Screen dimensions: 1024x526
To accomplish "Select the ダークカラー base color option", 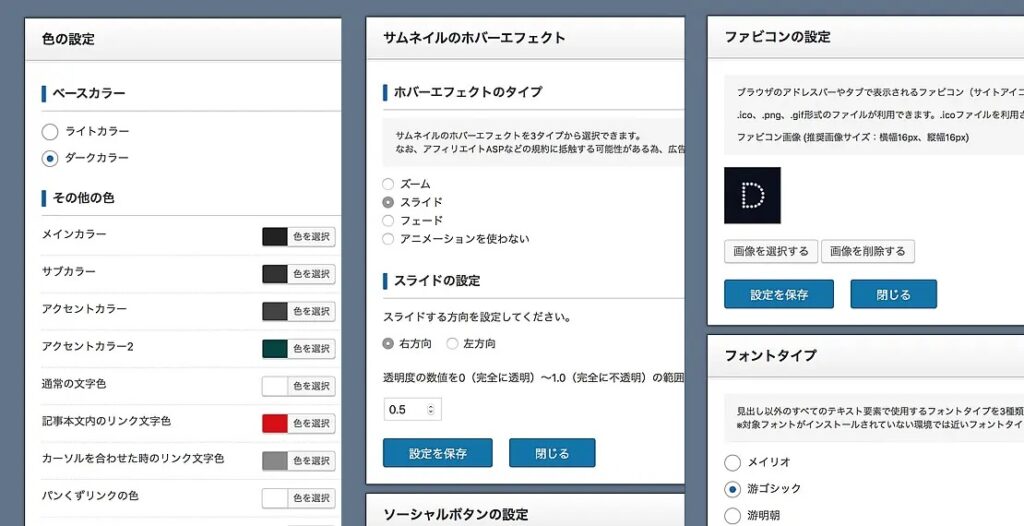I will point(50,158).
